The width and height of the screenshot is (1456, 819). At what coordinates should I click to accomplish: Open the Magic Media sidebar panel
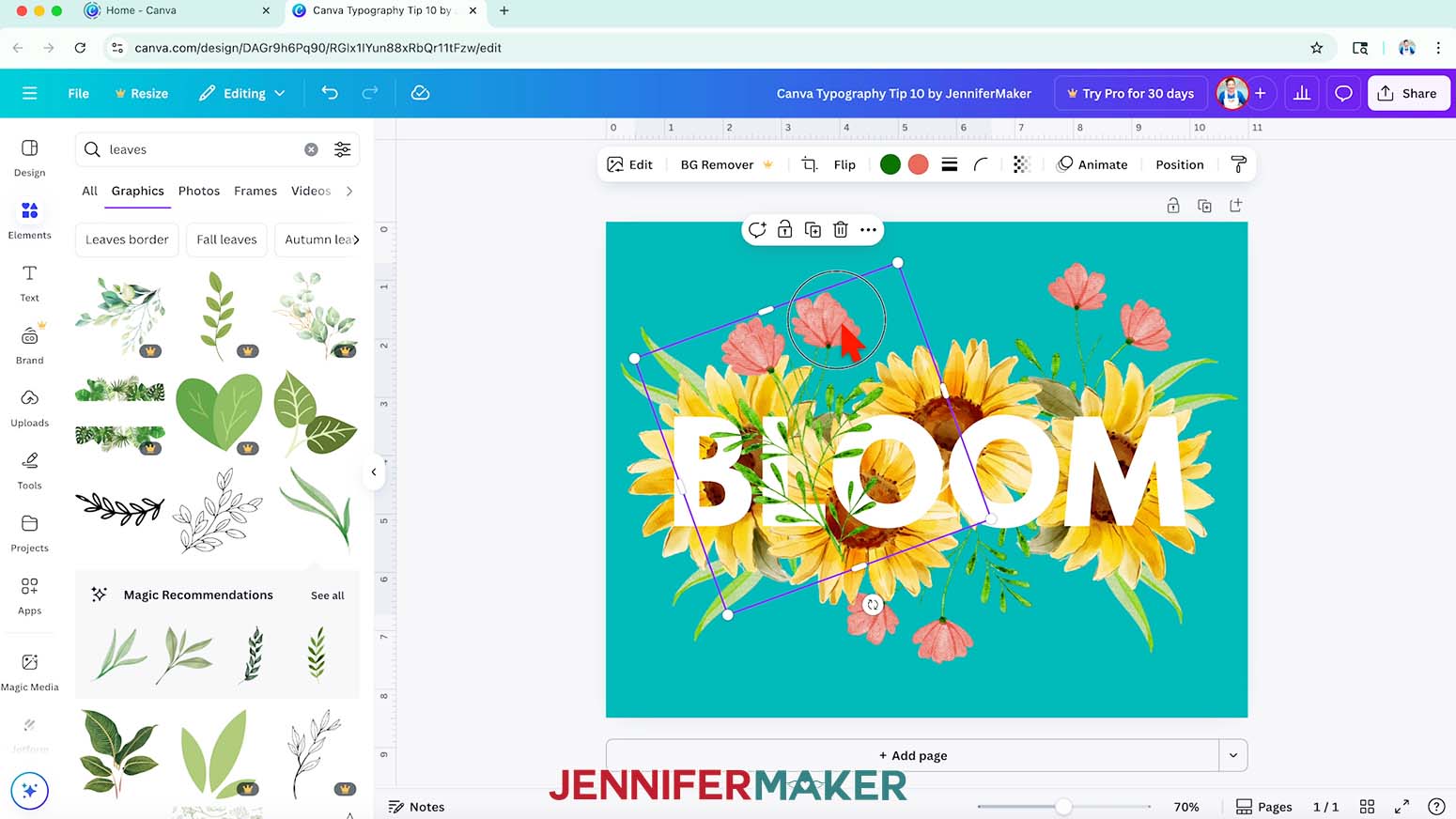pos(29,672)
